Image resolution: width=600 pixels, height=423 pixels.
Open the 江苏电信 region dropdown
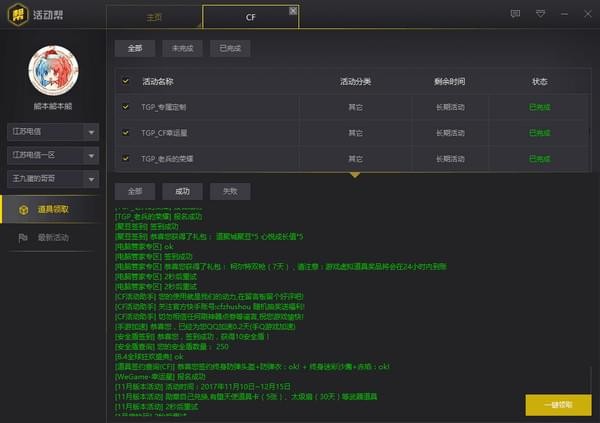click(53, 132)
